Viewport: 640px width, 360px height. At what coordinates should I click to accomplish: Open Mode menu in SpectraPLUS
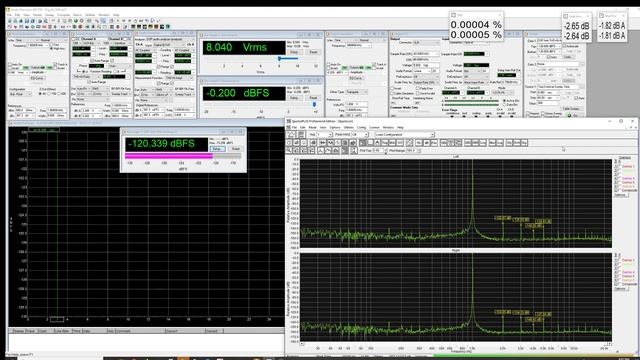point(312,128)
